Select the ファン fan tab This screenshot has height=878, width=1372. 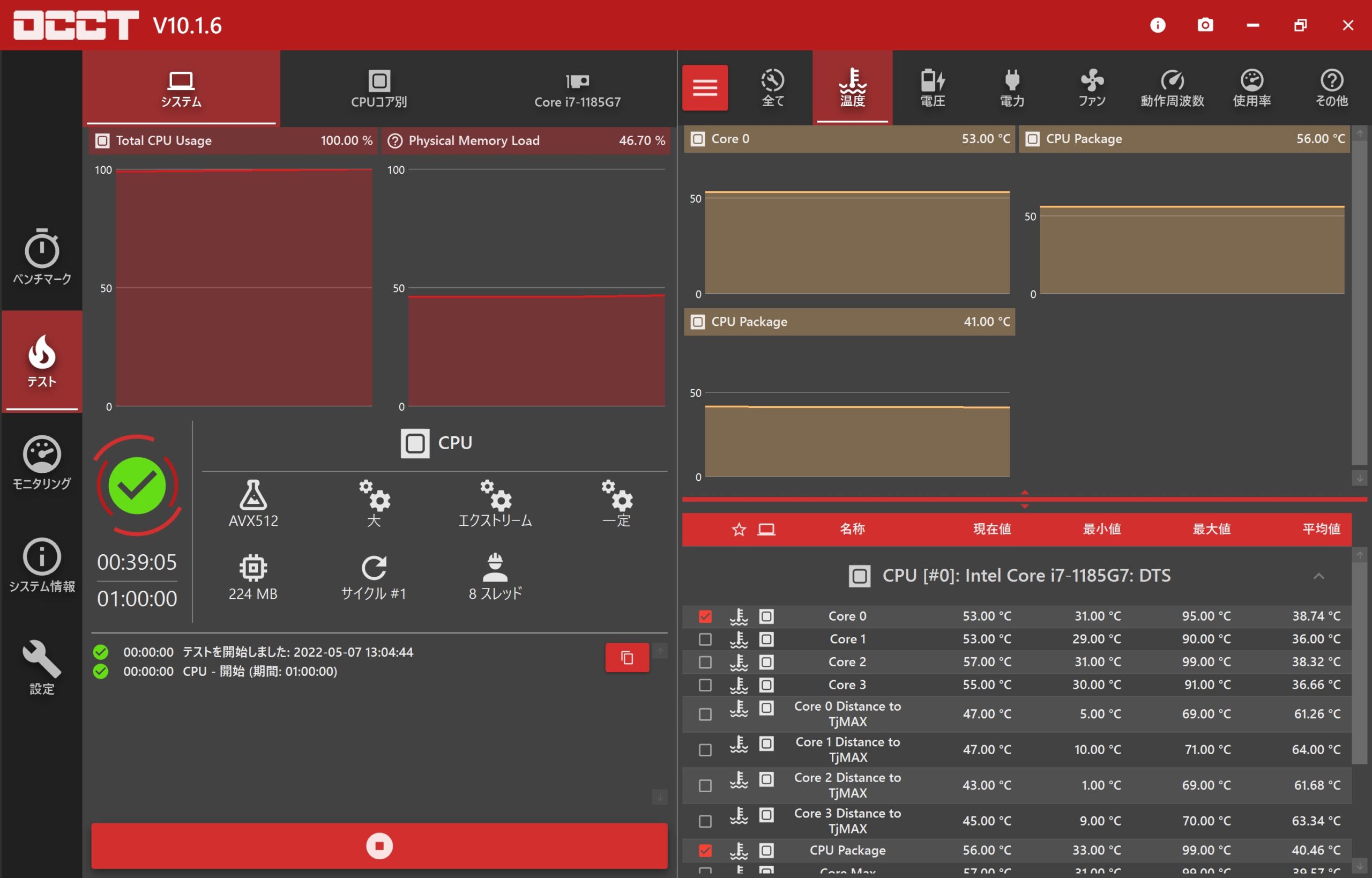click(x=1092, y=88)
